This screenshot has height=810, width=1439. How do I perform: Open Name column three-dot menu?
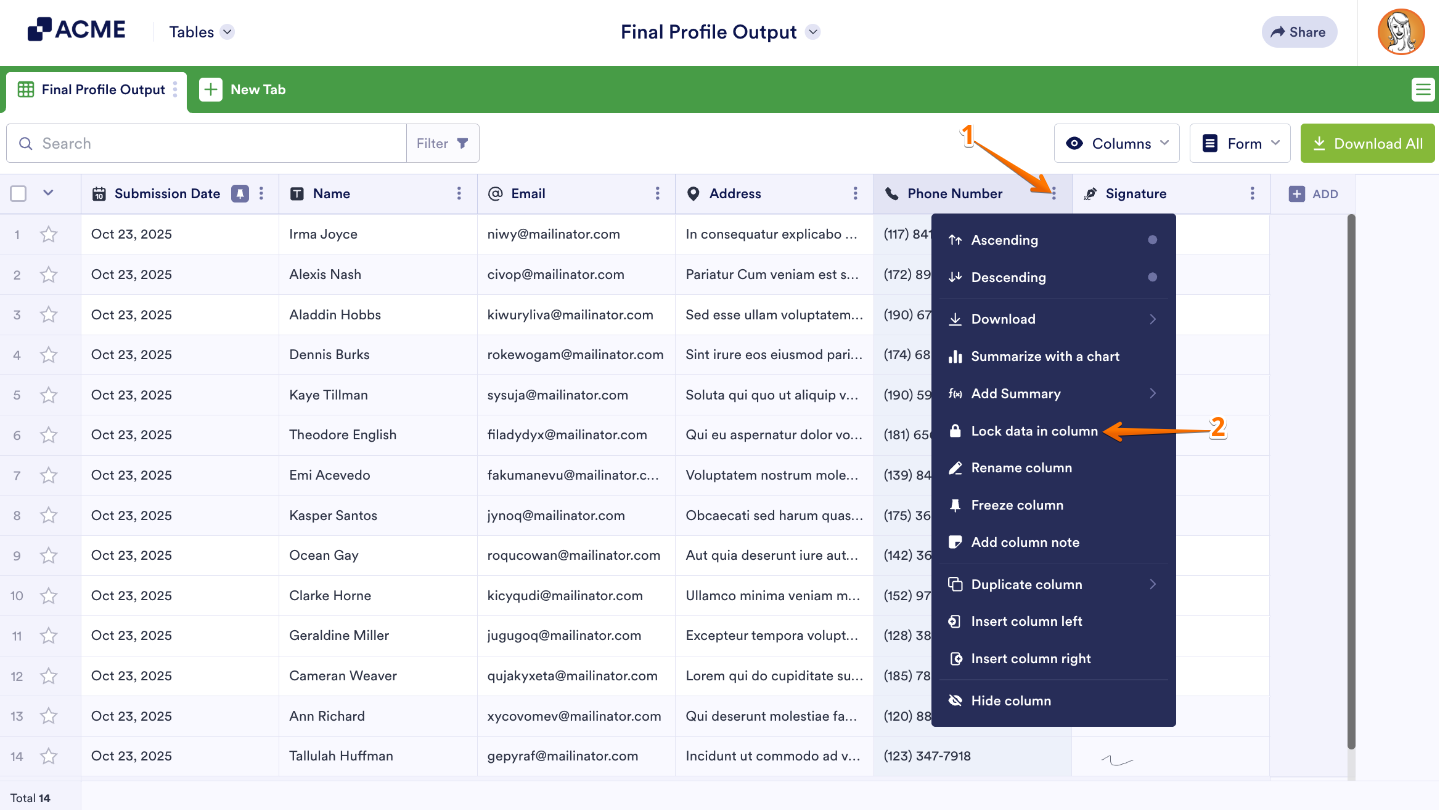(459, 194)
